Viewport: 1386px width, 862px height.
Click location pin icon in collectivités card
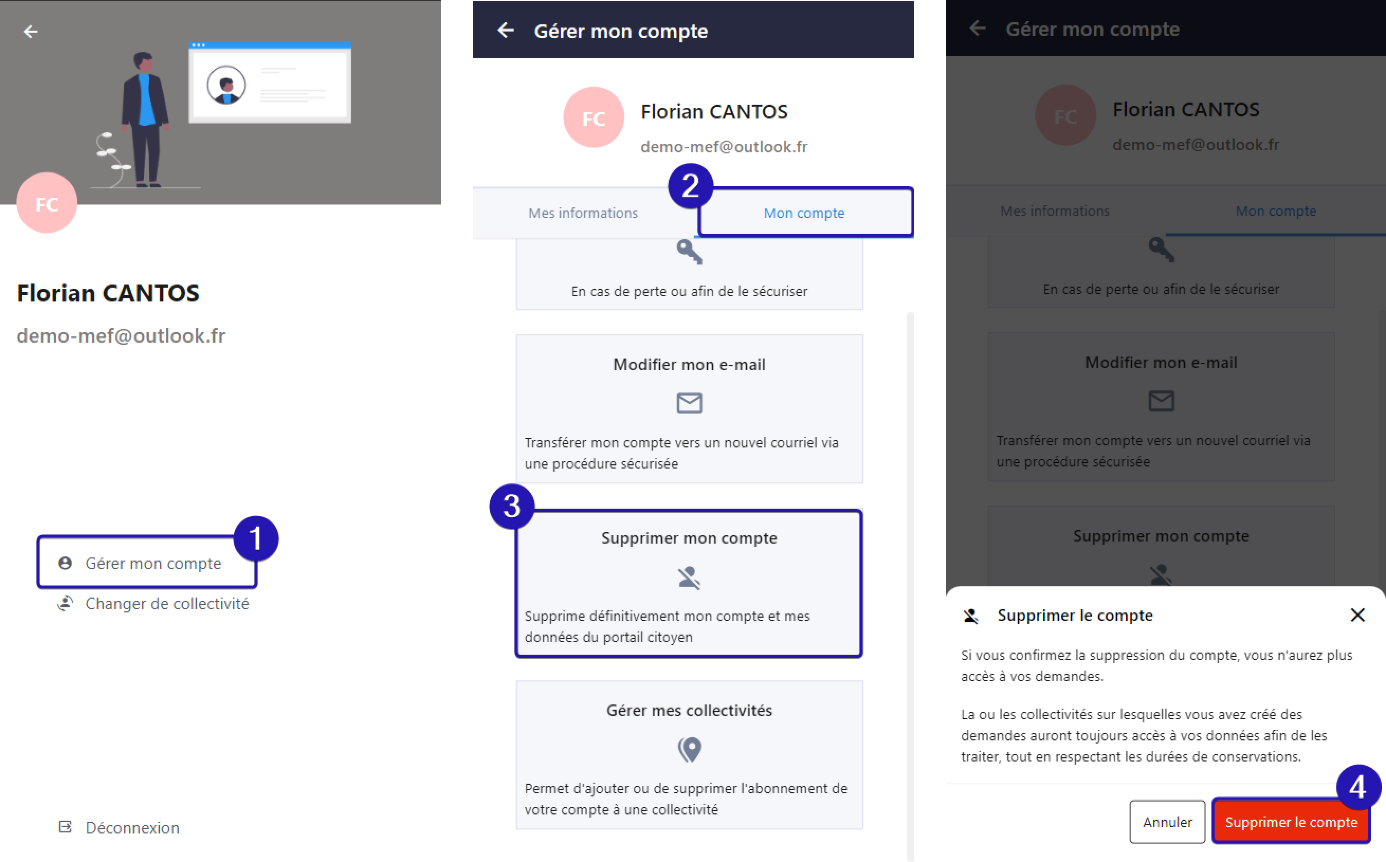689,749
